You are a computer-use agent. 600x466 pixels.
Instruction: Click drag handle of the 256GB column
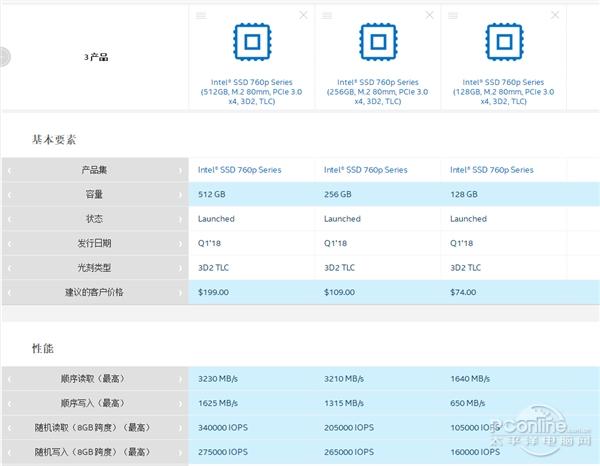click(327, 15)
